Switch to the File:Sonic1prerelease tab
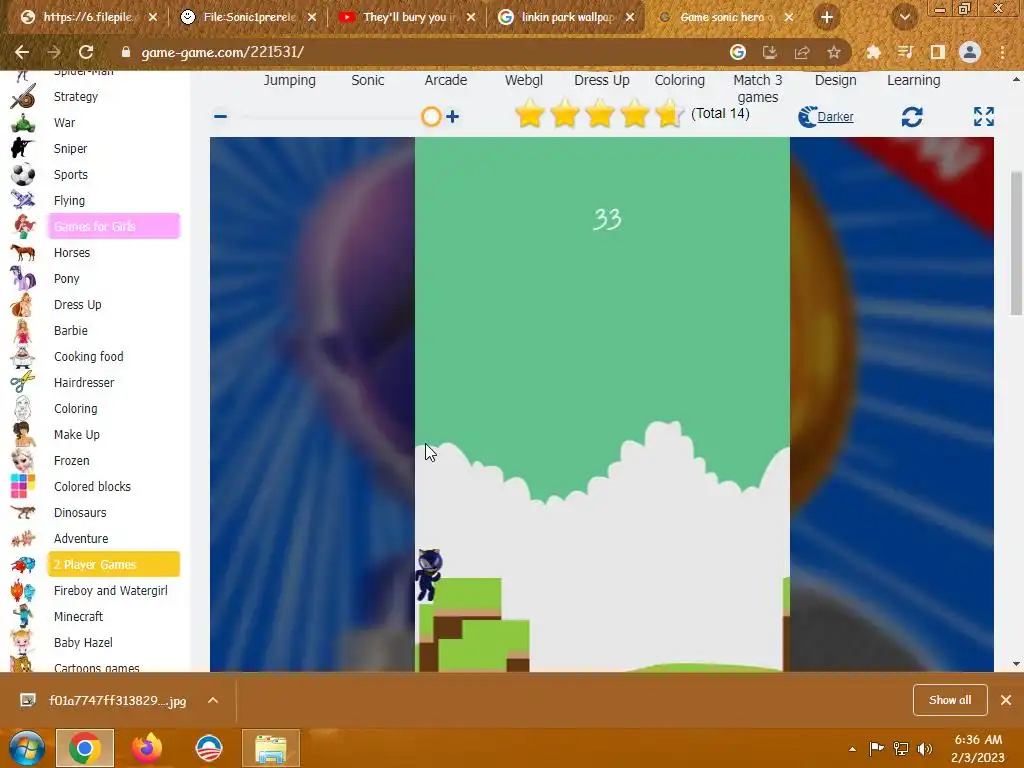Image resolution: width=1024 pixels, height=768 pixels. click(249, 18)
